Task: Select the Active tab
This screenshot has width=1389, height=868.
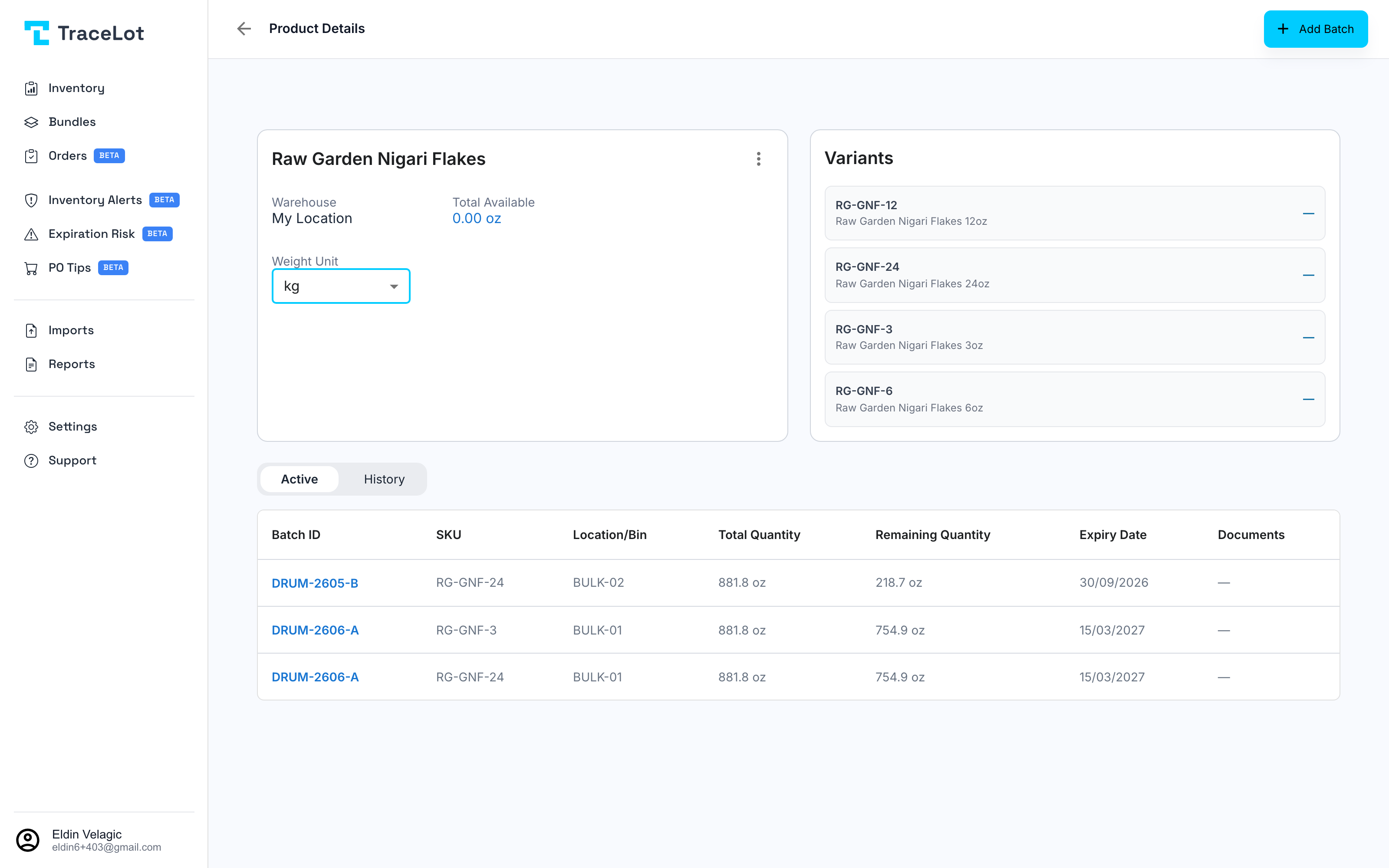Action: pos(299,479)
